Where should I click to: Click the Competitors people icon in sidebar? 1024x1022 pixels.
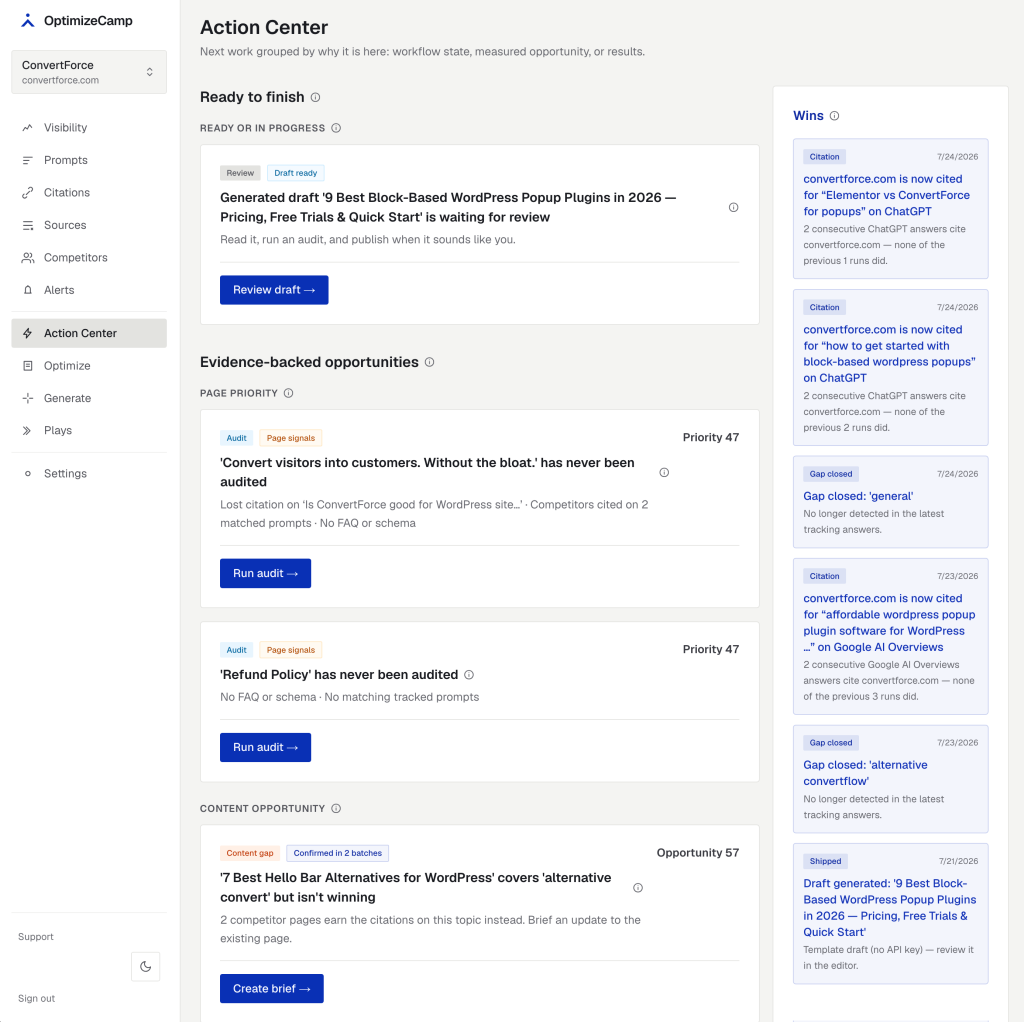pyautogui.click(x=27, y=258)
